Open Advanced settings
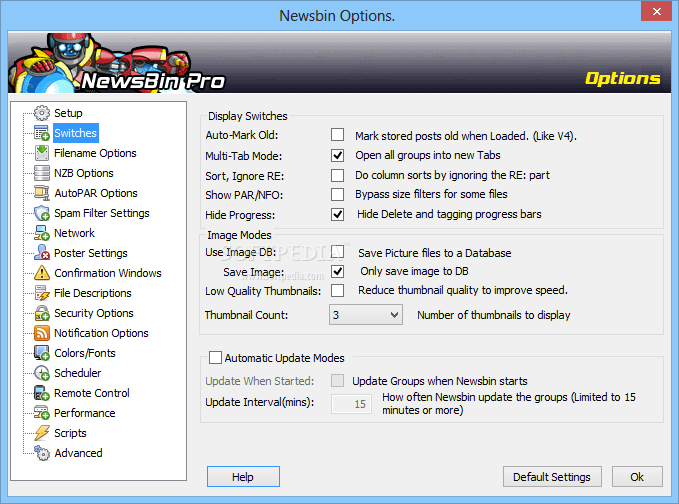 (x=78, y=453)
